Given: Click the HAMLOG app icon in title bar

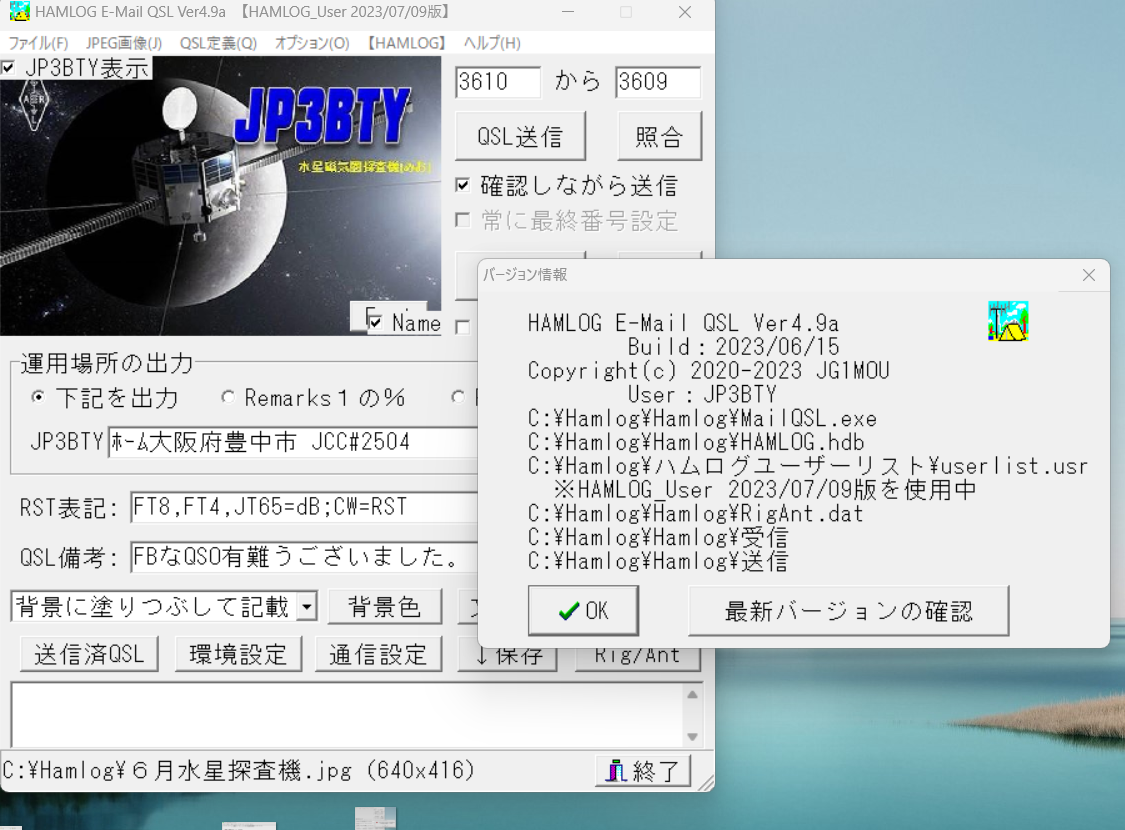Looking at the screenshot, I should [18, 13].
